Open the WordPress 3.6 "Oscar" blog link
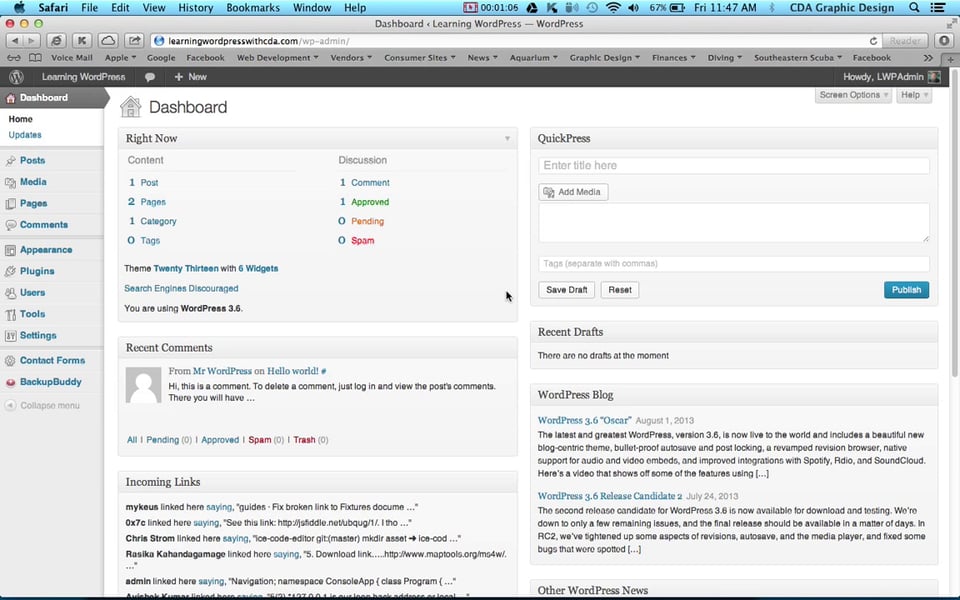 pos(584,420)
